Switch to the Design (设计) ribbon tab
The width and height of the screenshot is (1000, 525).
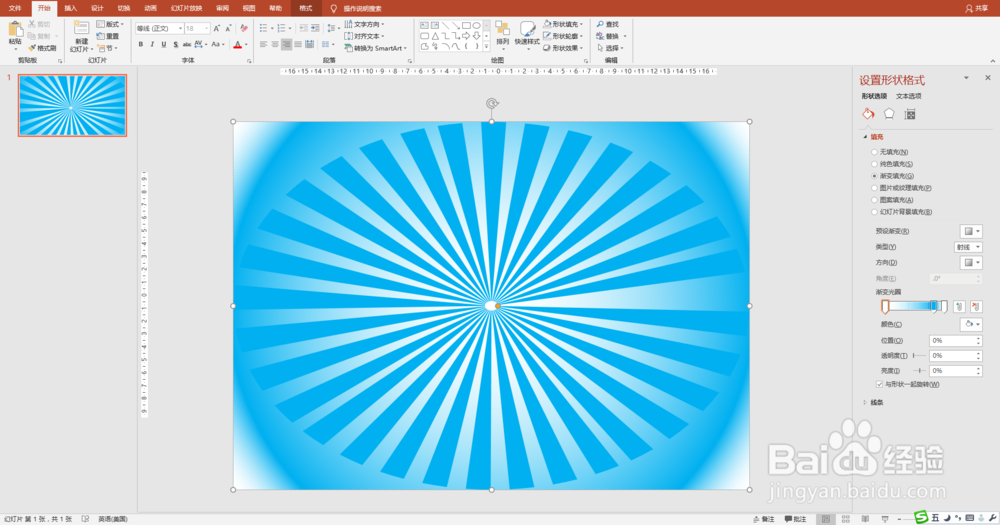click(97, 8)
